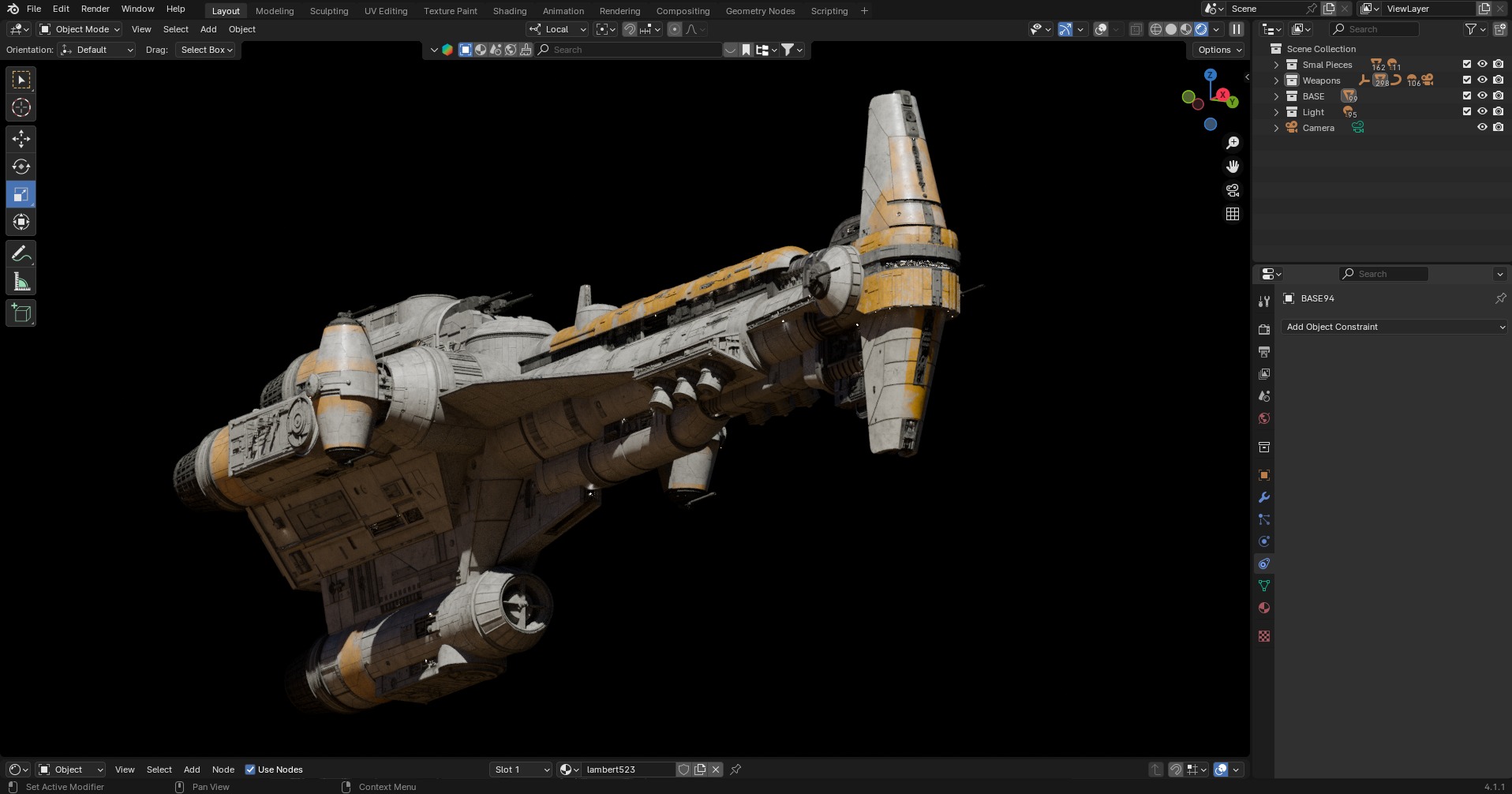The image size is (1512, 794).
Task: Pin the properties editor to BASE94
Action: coord(1500,298)
